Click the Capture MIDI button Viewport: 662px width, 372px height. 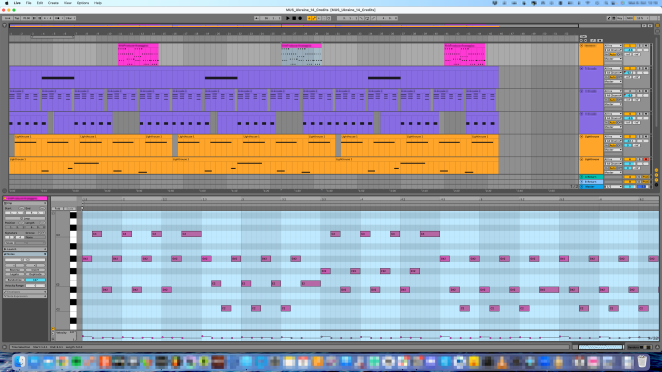coord(324,18)
